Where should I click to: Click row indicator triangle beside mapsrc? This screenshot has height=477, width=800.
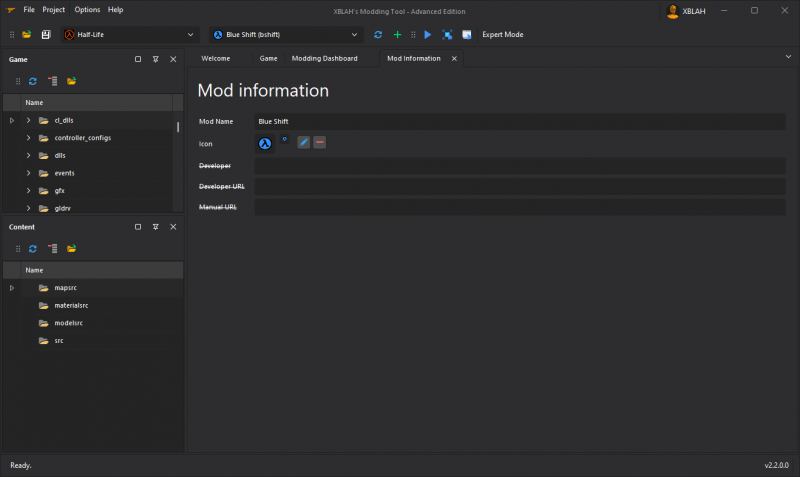12,288
